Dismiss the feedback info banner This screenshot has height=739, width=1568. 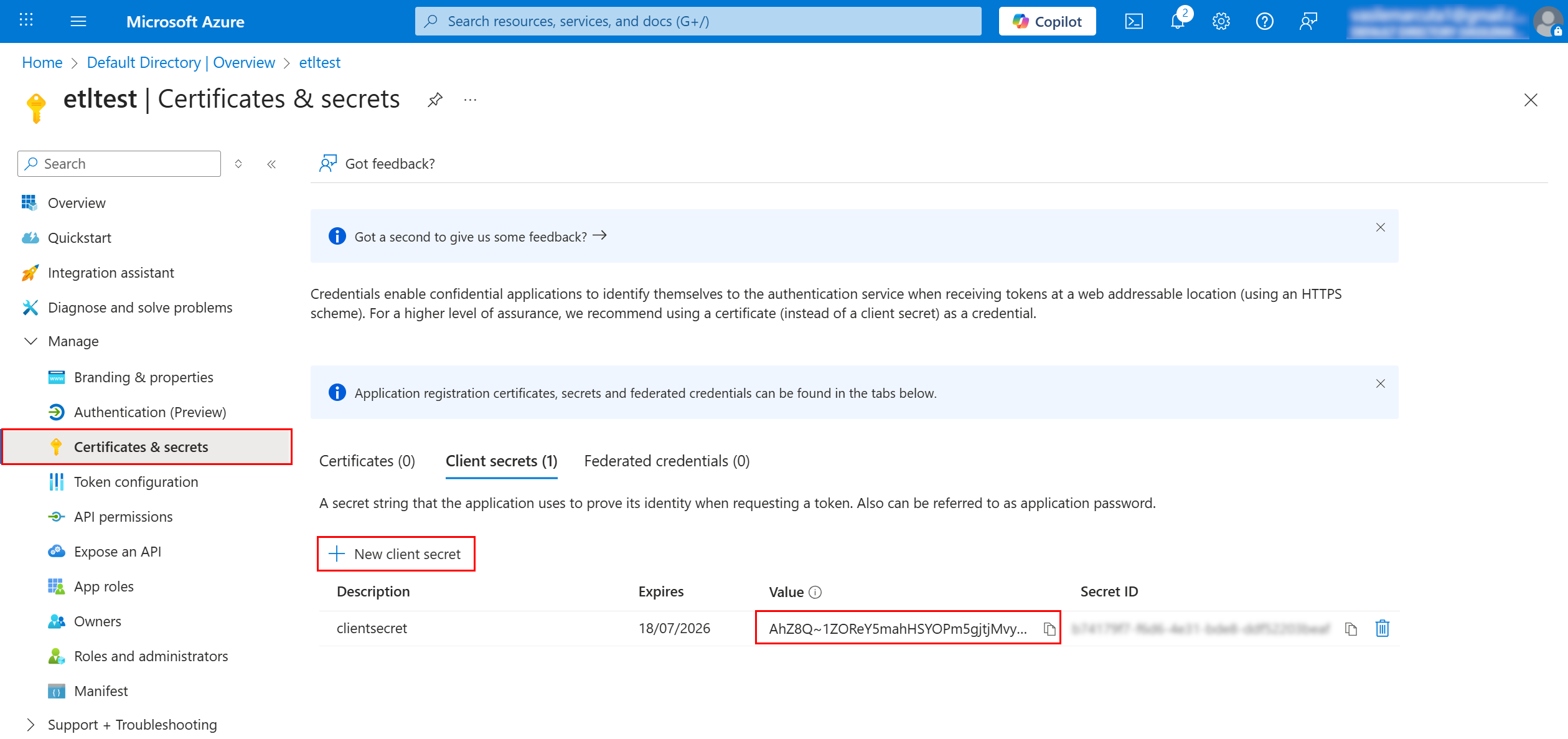pos(1380,227)
